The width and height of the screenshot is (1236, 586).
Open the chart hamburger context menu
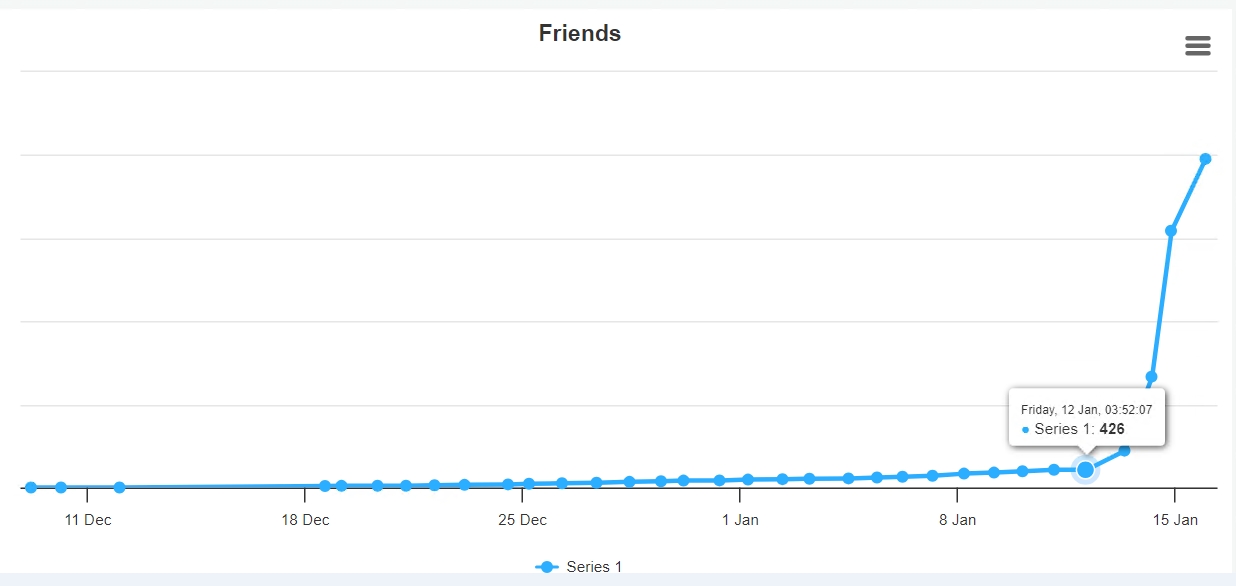point(1197,46)
